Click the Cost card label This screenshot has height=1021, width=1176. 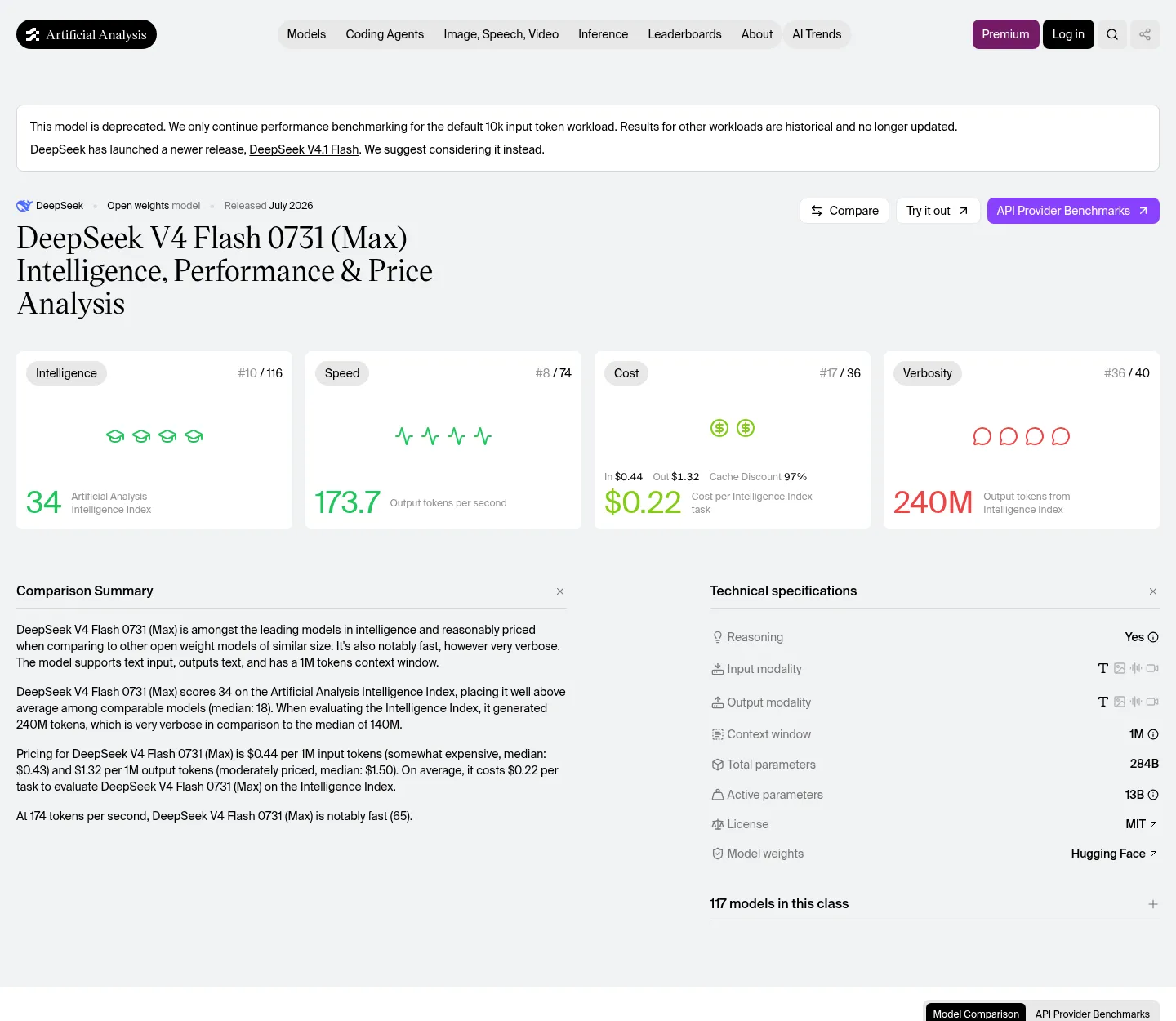click(626, 373)
